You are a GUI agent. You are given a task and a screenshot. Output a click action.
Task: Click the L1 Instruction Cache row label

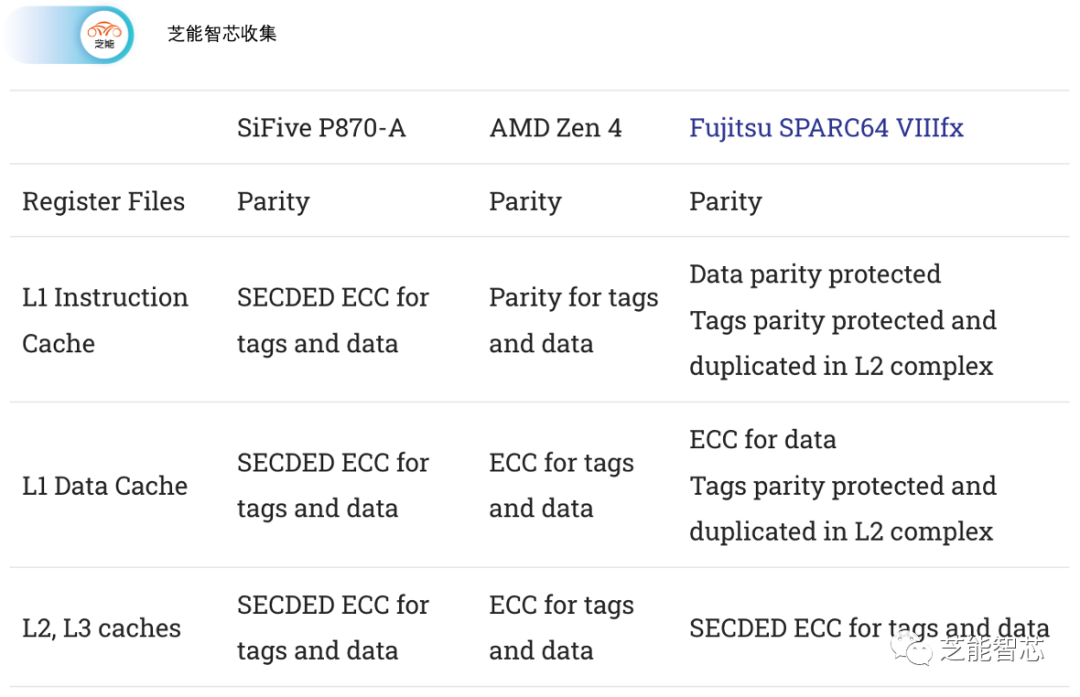105,320
